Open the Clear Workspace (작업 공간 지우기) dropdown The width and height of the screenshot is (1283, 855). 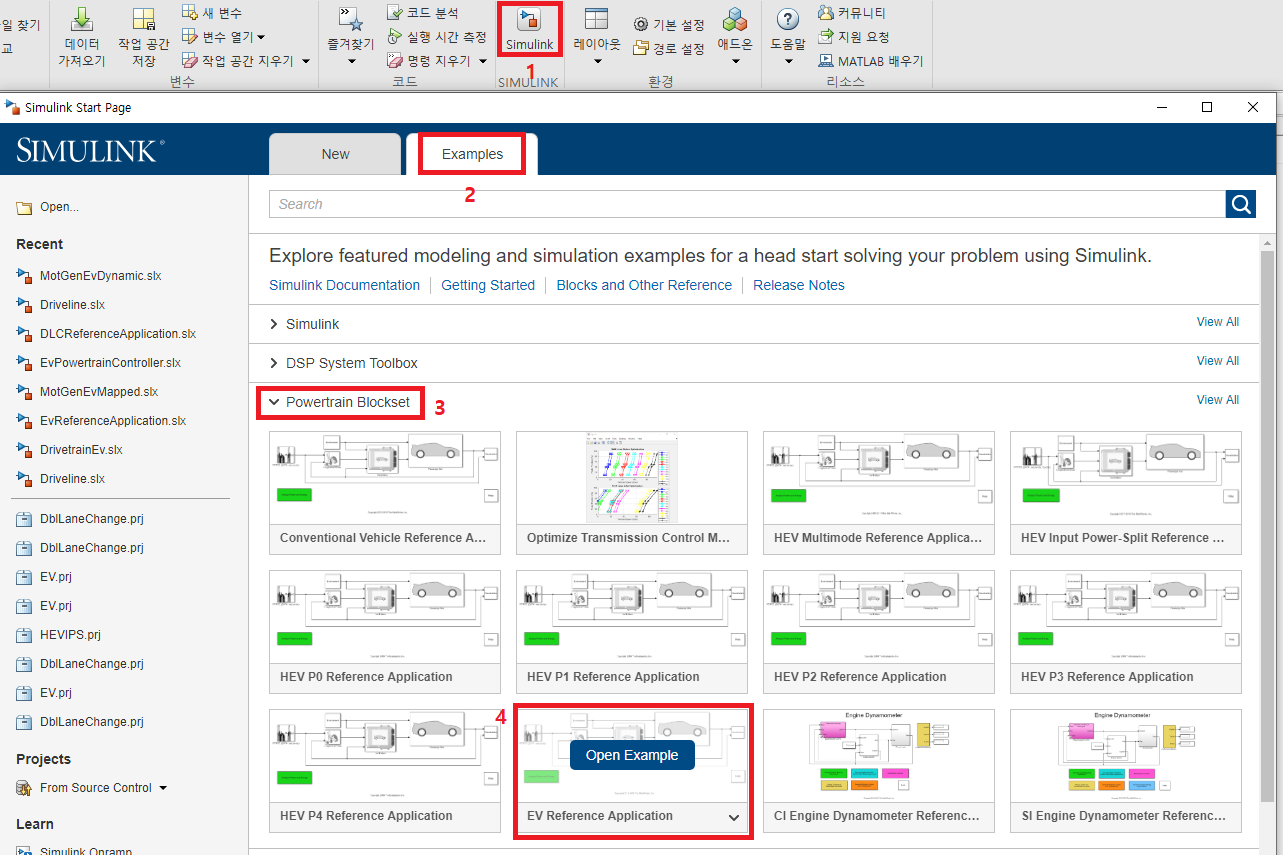306,61
